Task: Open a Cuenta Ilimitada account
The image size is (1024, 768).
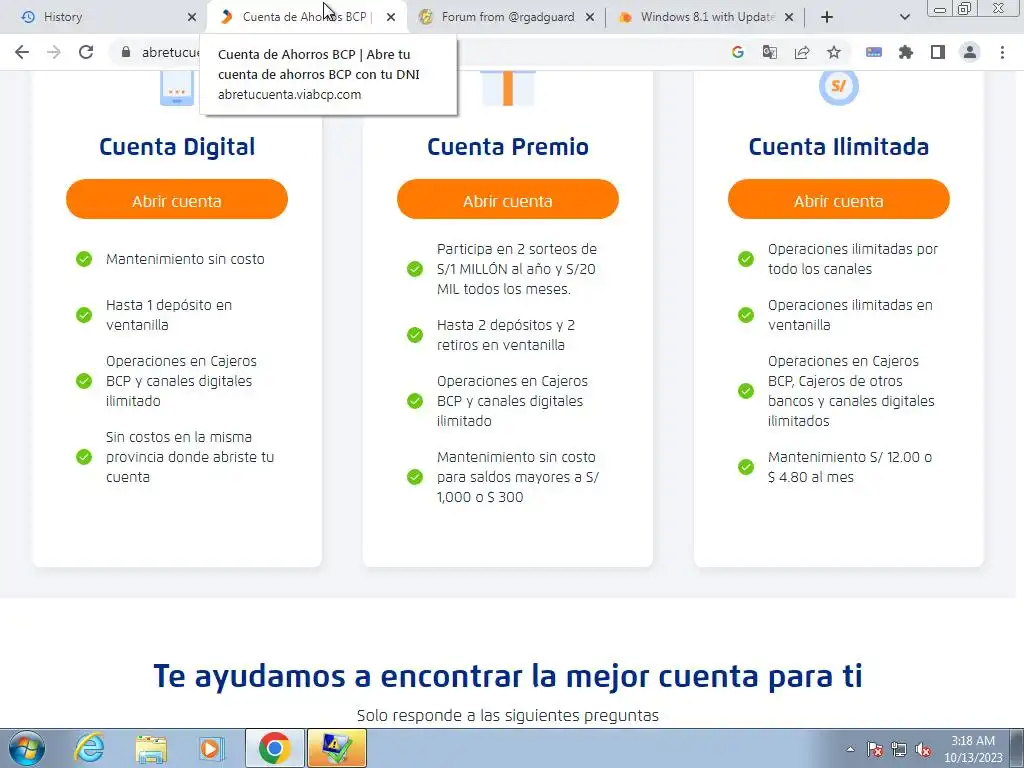Action: 839,200
